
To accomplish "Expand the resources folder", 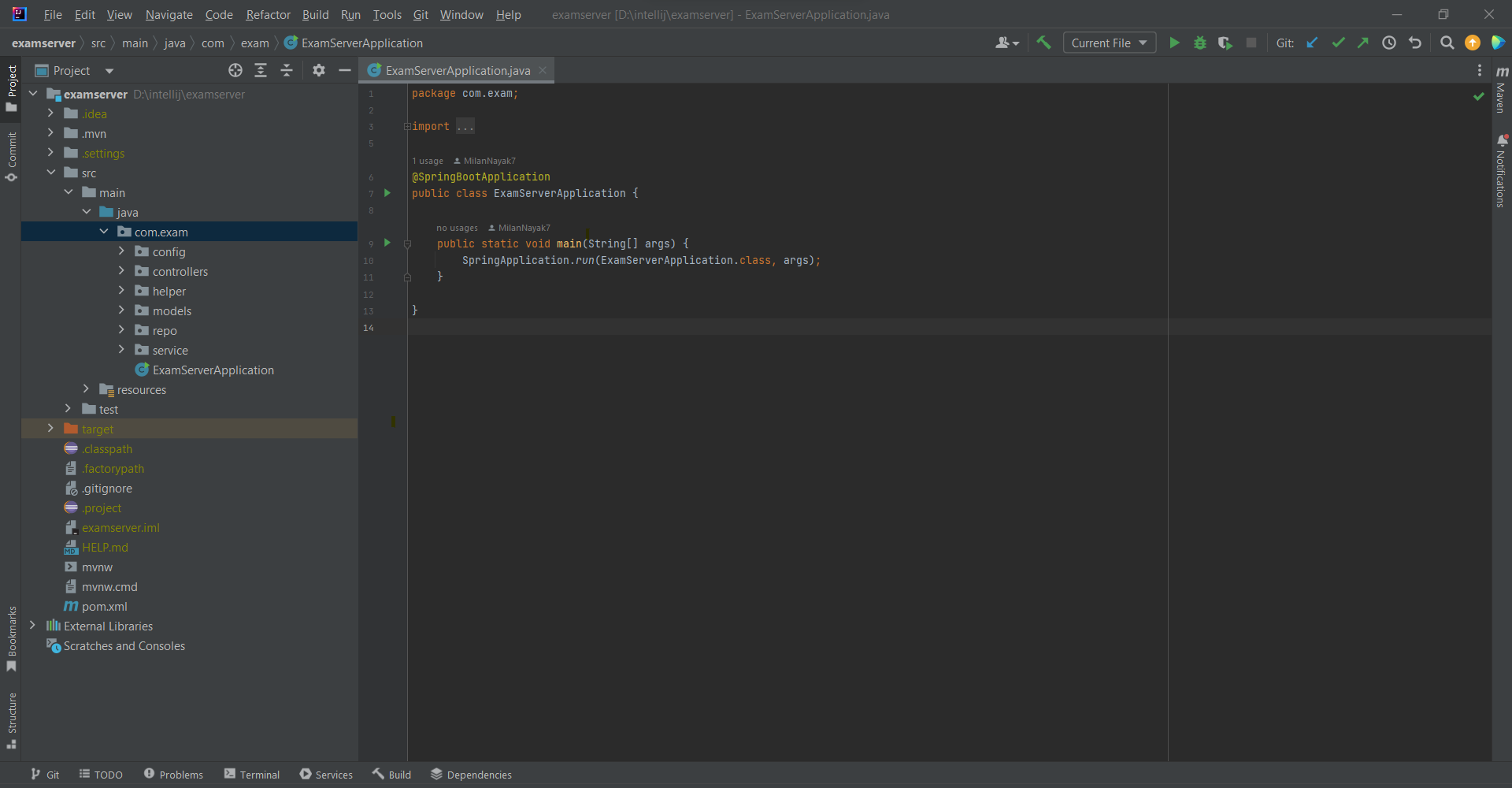I will click(86, 389).
